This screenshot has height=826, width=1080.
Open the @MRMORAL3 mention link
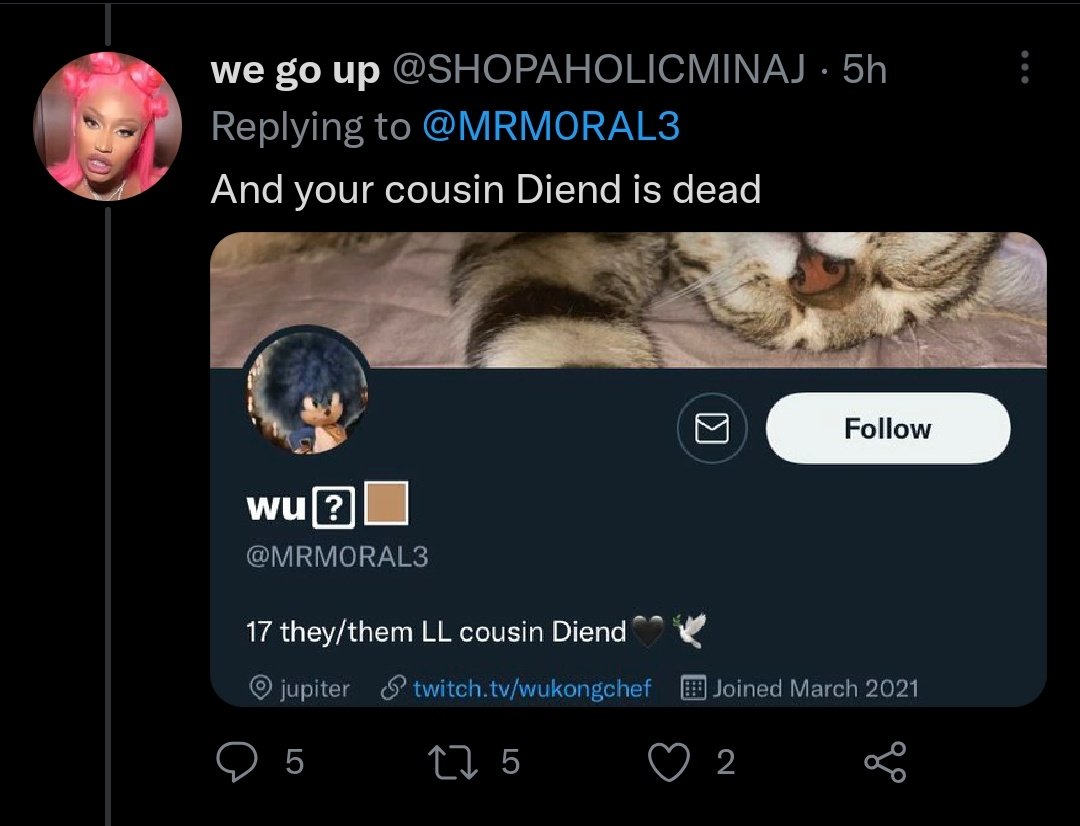(550, 126)
